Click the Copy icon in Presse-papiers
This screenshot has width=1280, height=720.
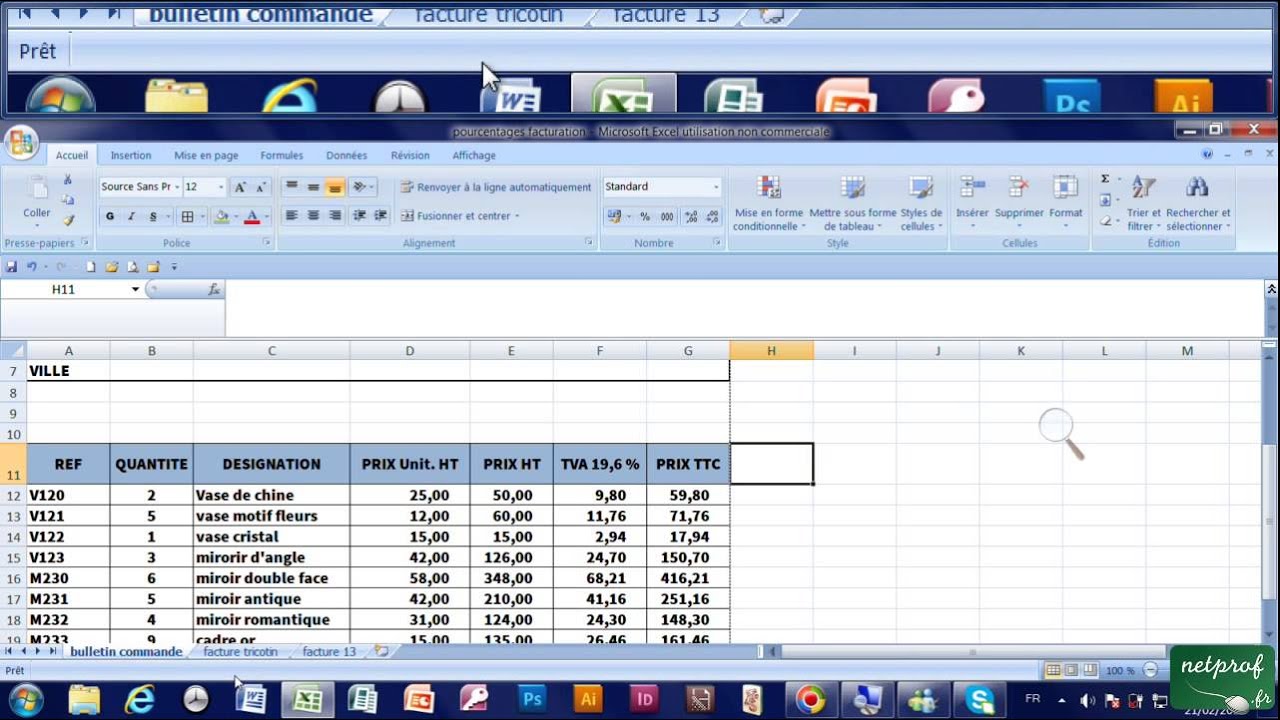68,200
